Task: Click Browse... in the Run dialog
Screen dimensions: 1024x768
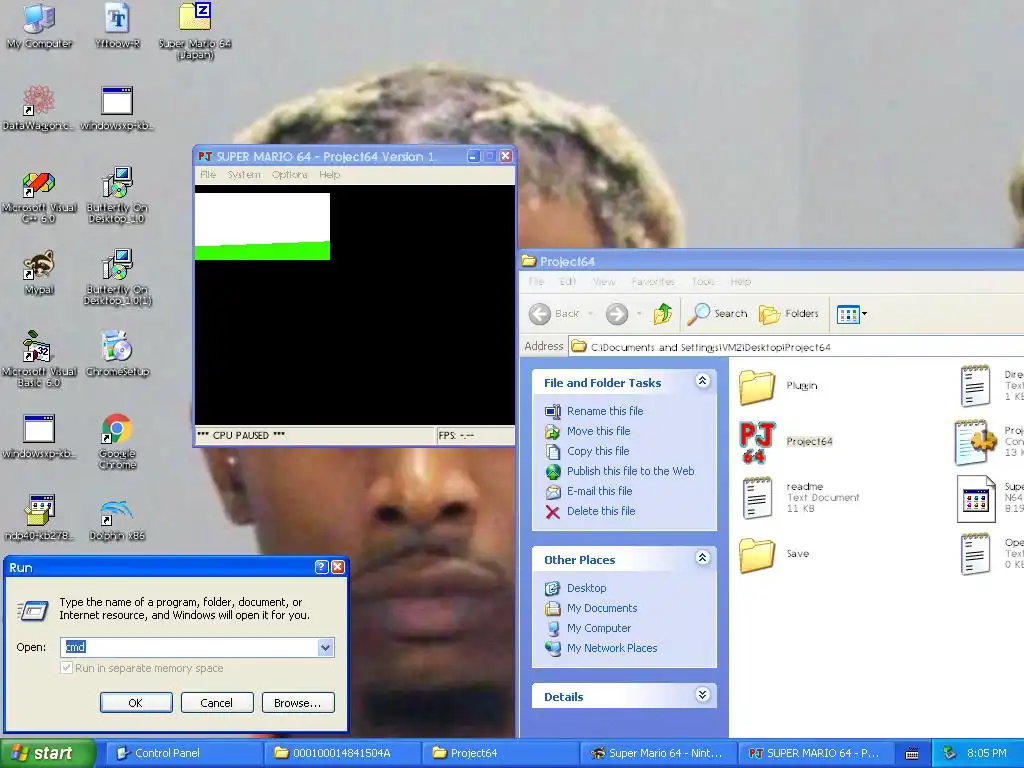Action: point(298,703)
